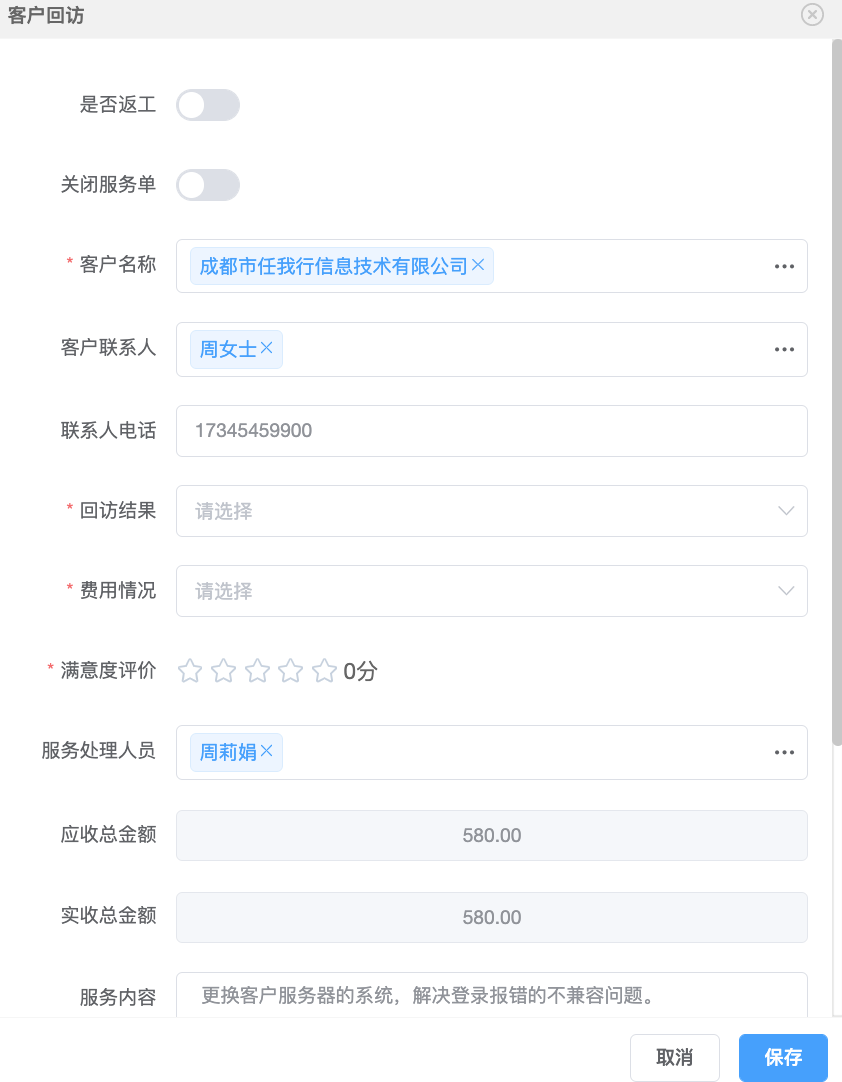The image size is (842, 1082).
Task: Remove the 周莉娟 service staff tag
Action: point(267,751)
